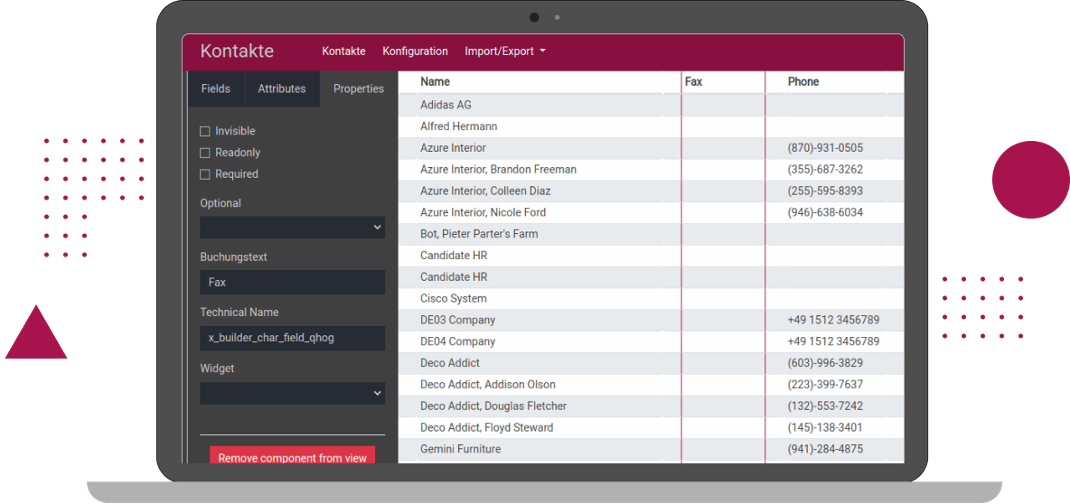The width and height of the screenshot is (1070, 504).
Task: Open the Attributes tab
Action: [x=282, y=89]
